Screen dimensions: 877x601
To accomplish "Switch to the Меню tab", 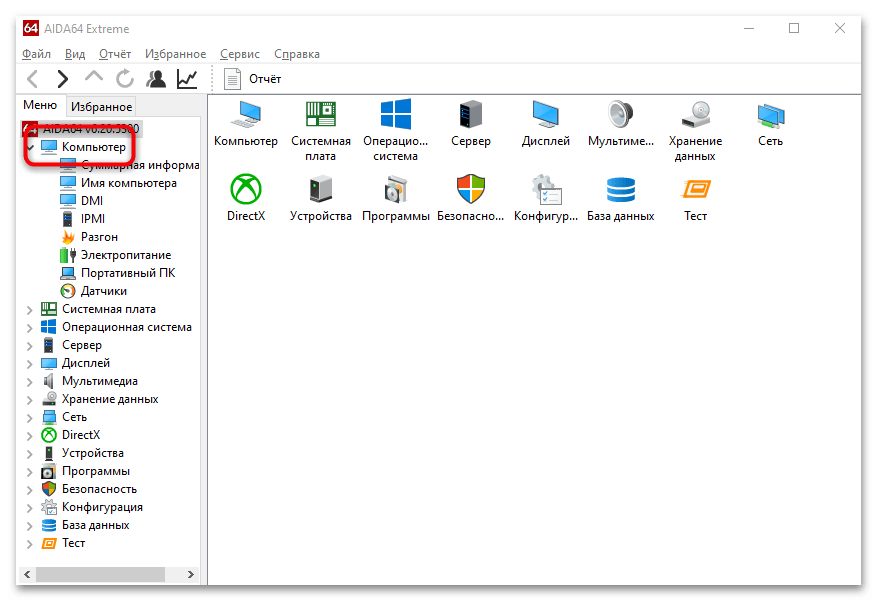I will [x=40, y=105].
